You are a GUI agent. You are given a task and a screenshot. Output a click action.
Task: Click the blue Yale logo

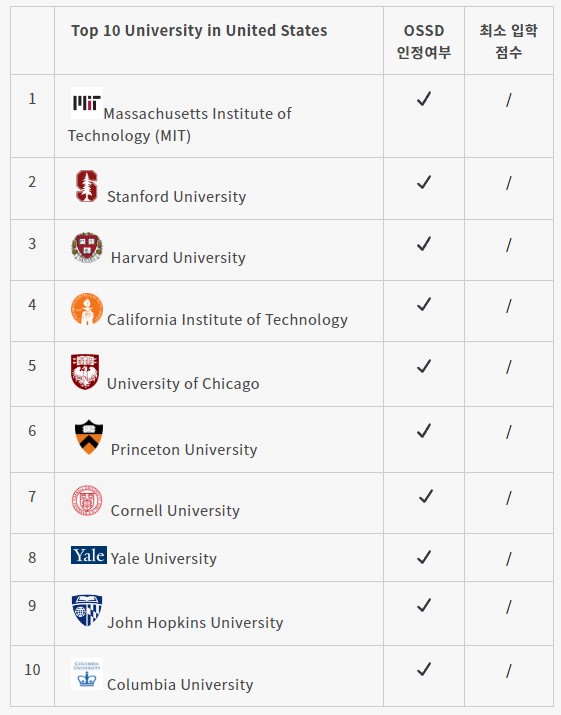click(89, 555)
